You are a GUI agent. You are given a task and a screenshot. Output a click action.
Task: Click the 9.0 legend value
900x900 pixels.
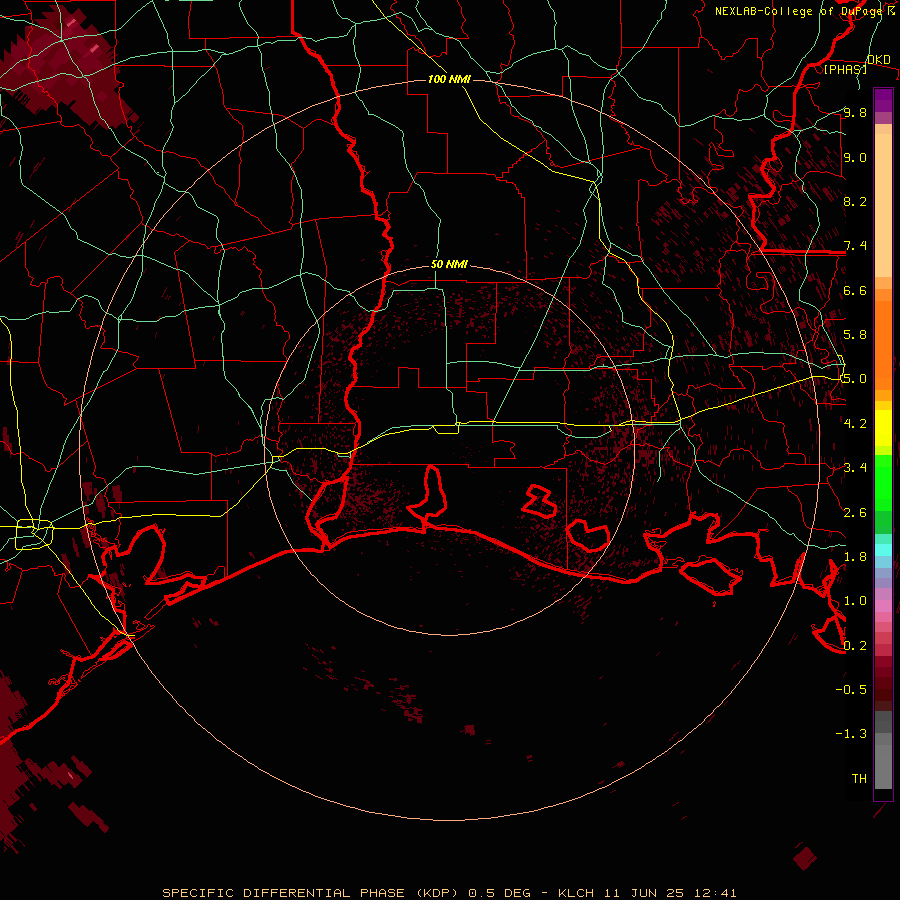pyautogui.click(x=855, y=157)
